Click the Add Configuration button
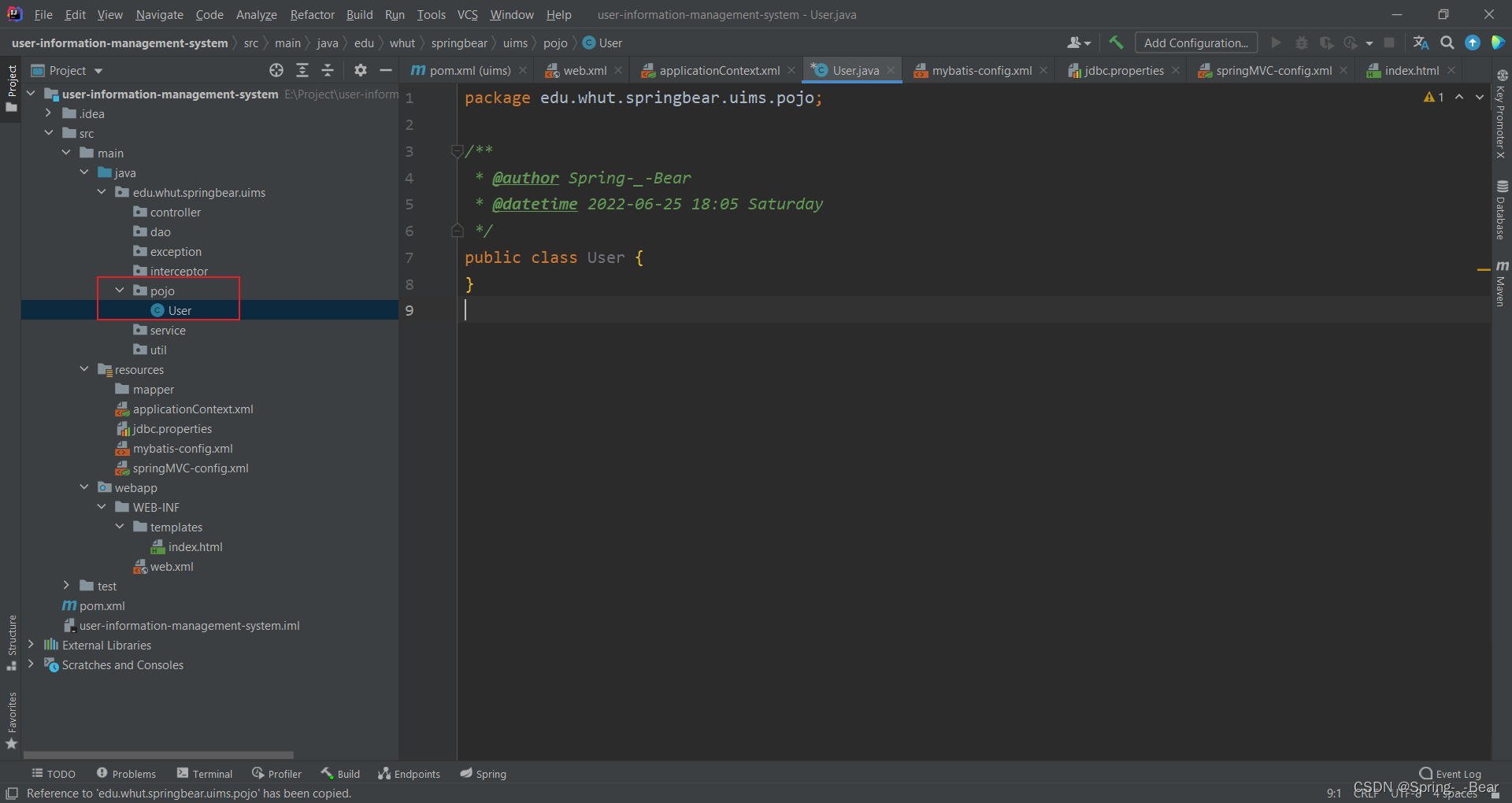The image size is (1512, 803). click(x=1195, y=43)
